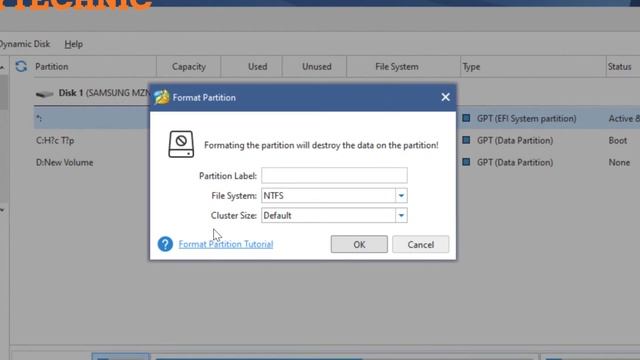Screen dimensions: 640x360
Task: Sort by Capacity column header
Action: (189, 67)
